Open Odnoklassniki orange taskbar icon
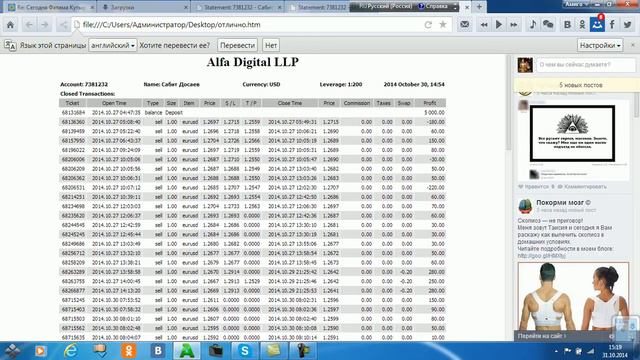Viewport: 640px width, 360px height. (x=128, y=351)
